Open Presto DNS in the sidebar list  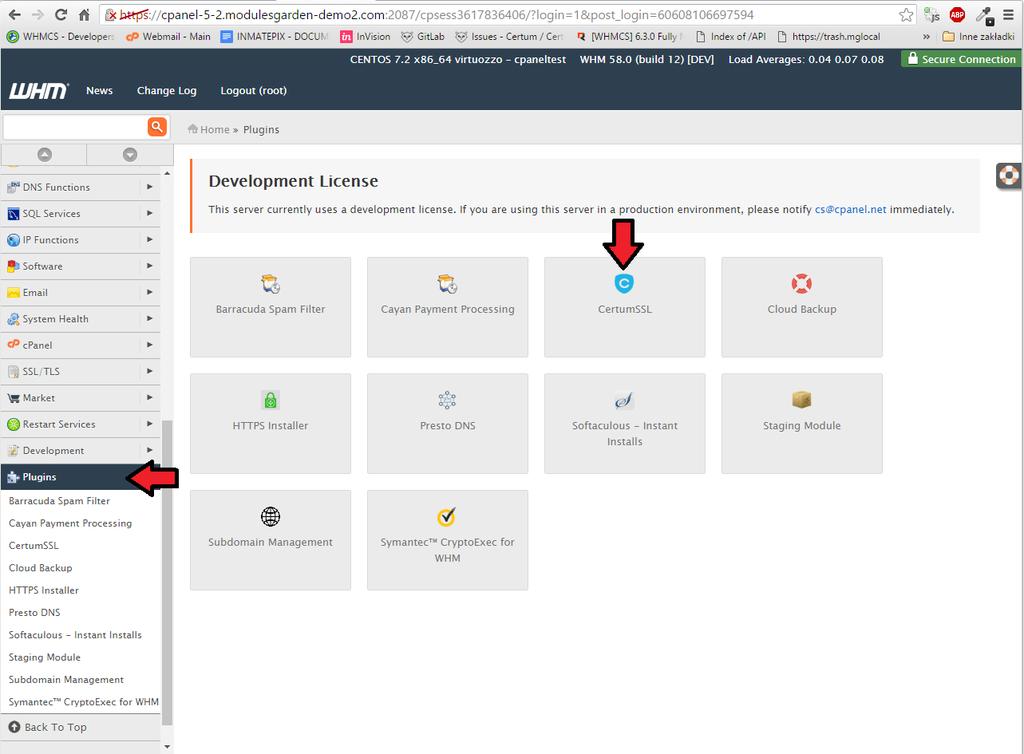click(x=35, y=612)
